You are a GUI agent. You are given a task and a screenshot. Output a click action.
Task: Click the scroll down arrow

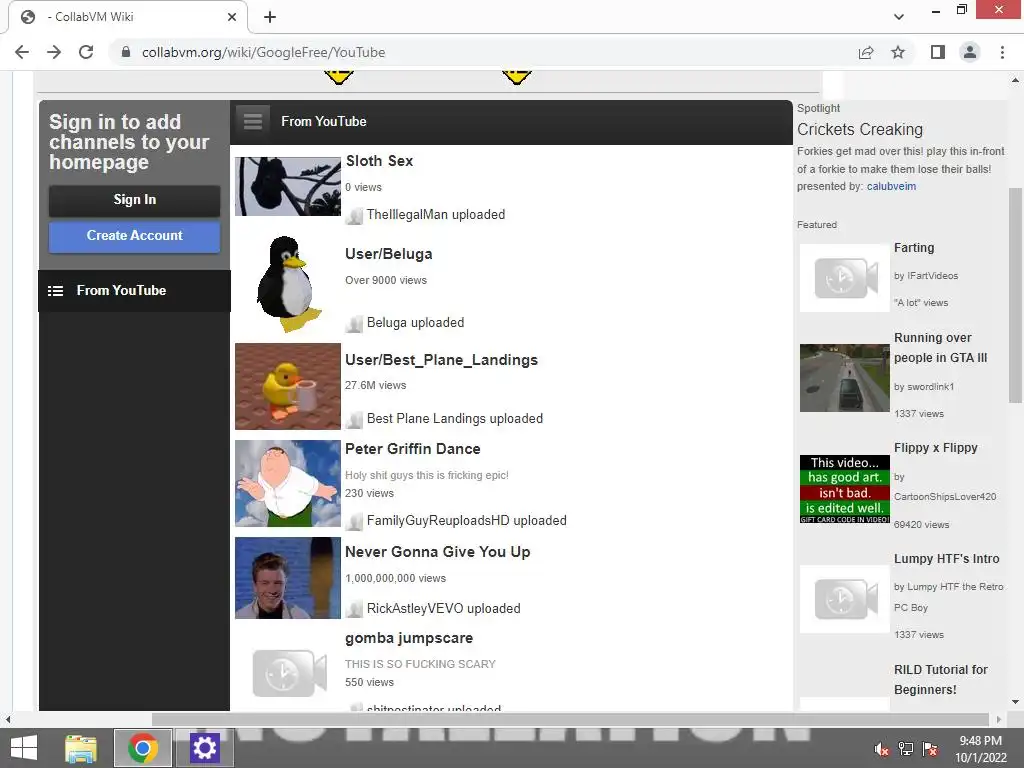[1015, 702]
